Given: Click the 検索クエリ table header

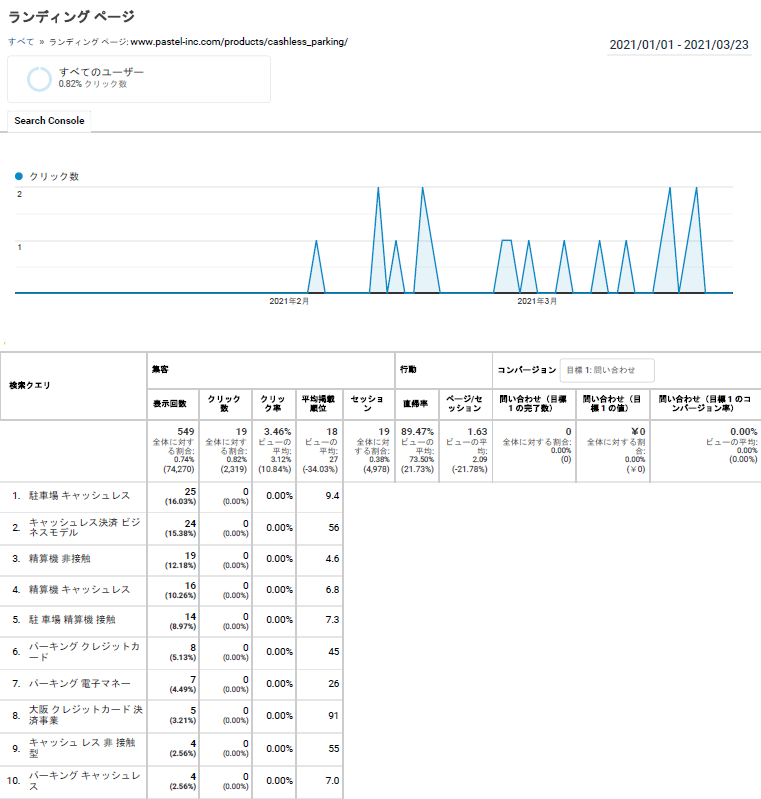Looking at the screenshot, I should [30, 385].
